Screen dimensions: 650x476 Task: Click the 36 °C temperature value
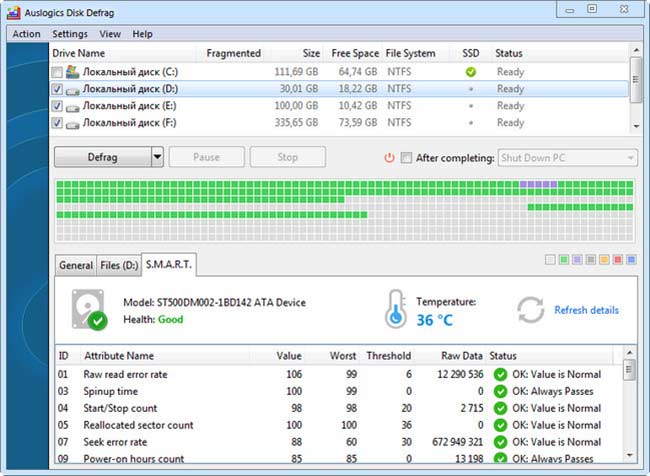434,320
